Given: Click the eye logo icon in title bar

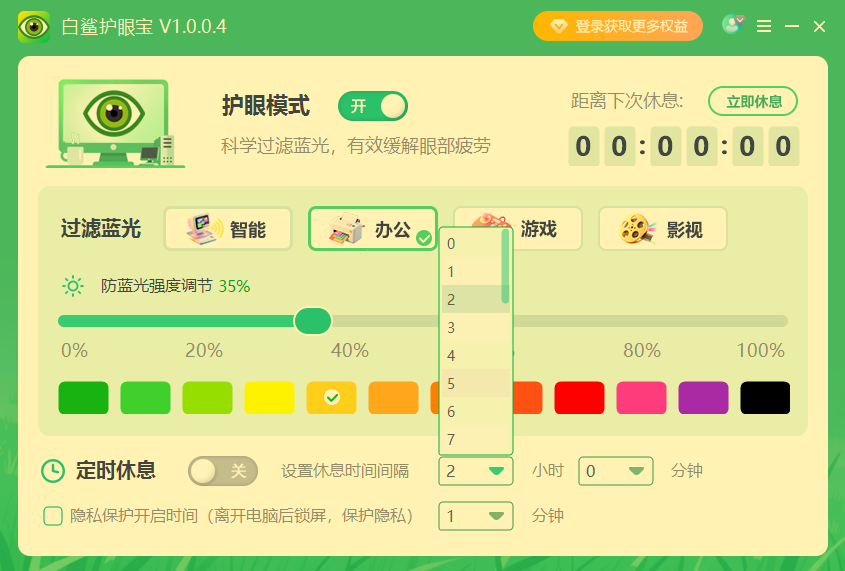Looking at the screenshot, I should [x=34, y=26].
